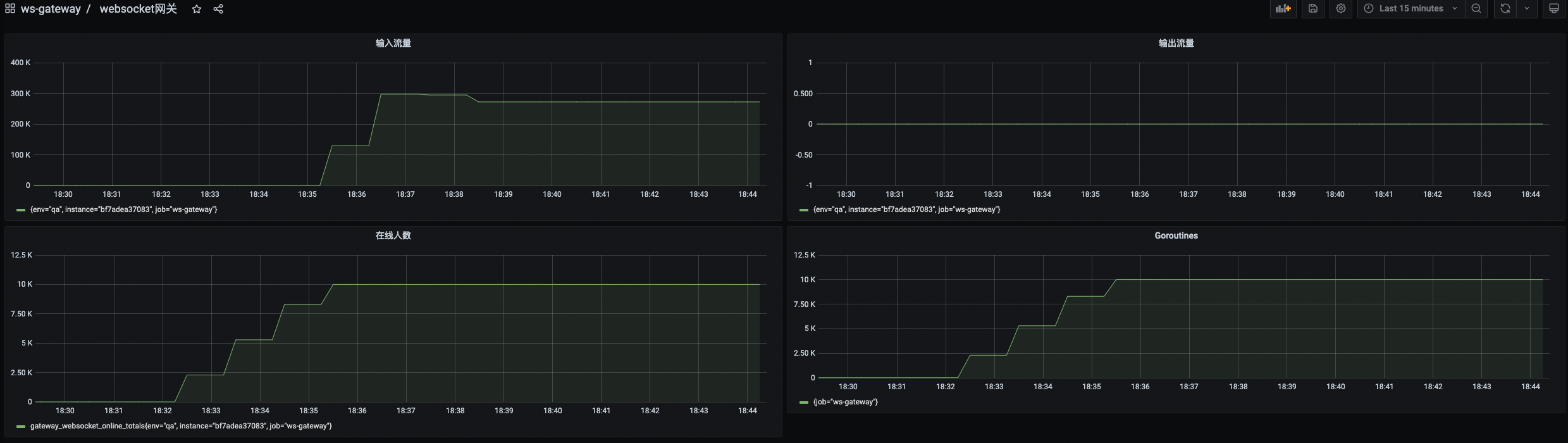1568x443 pixels.
Task: Click the 输入流量 legend color swatch
Action: (21, 209)
